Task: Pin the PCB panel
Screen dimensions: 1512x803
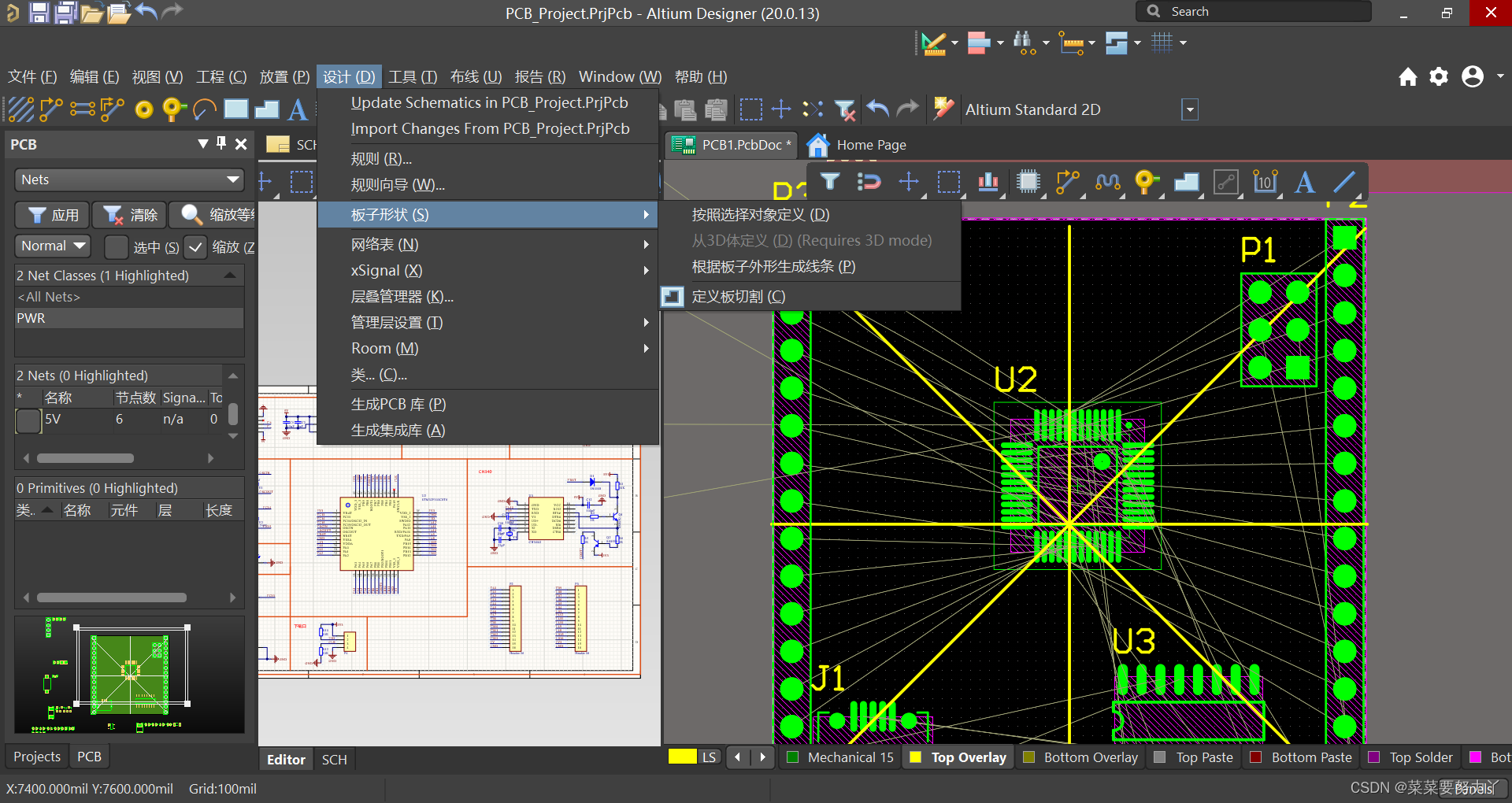Action: tap(221, 143)
